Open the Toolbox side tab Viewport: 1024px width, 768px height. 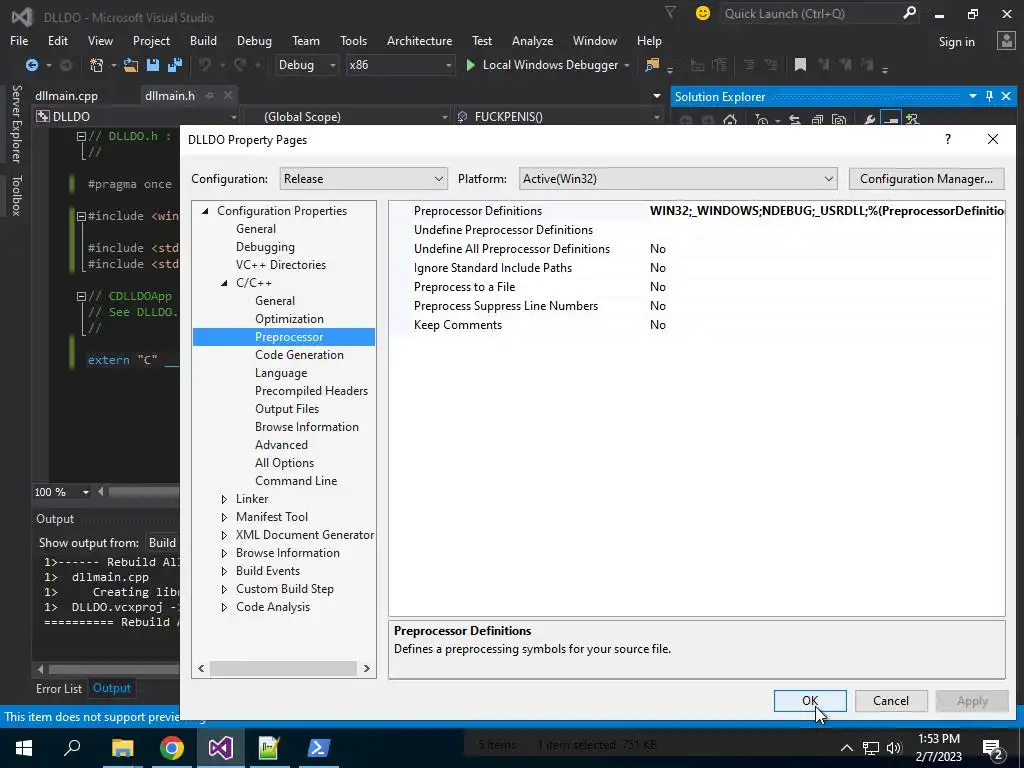(17, 195)
